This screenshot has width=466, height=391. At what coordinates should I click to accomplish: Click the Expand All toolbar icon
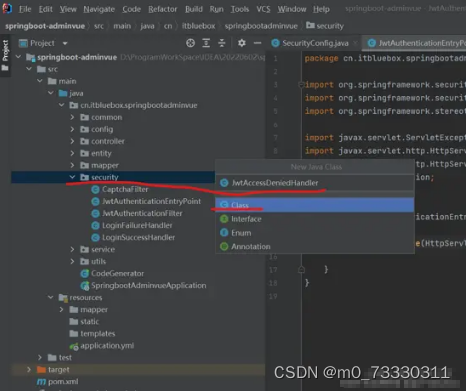coord(206,43)
